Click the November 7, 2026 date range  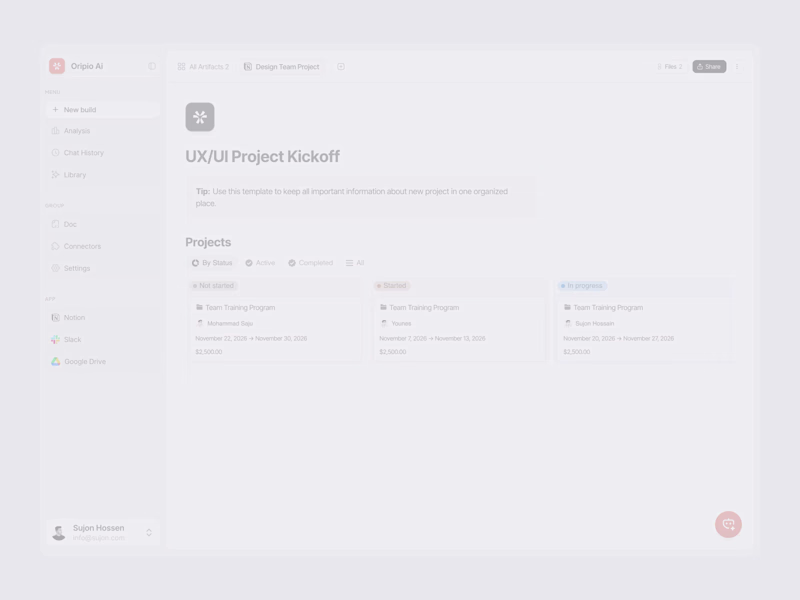coord(432,338)
